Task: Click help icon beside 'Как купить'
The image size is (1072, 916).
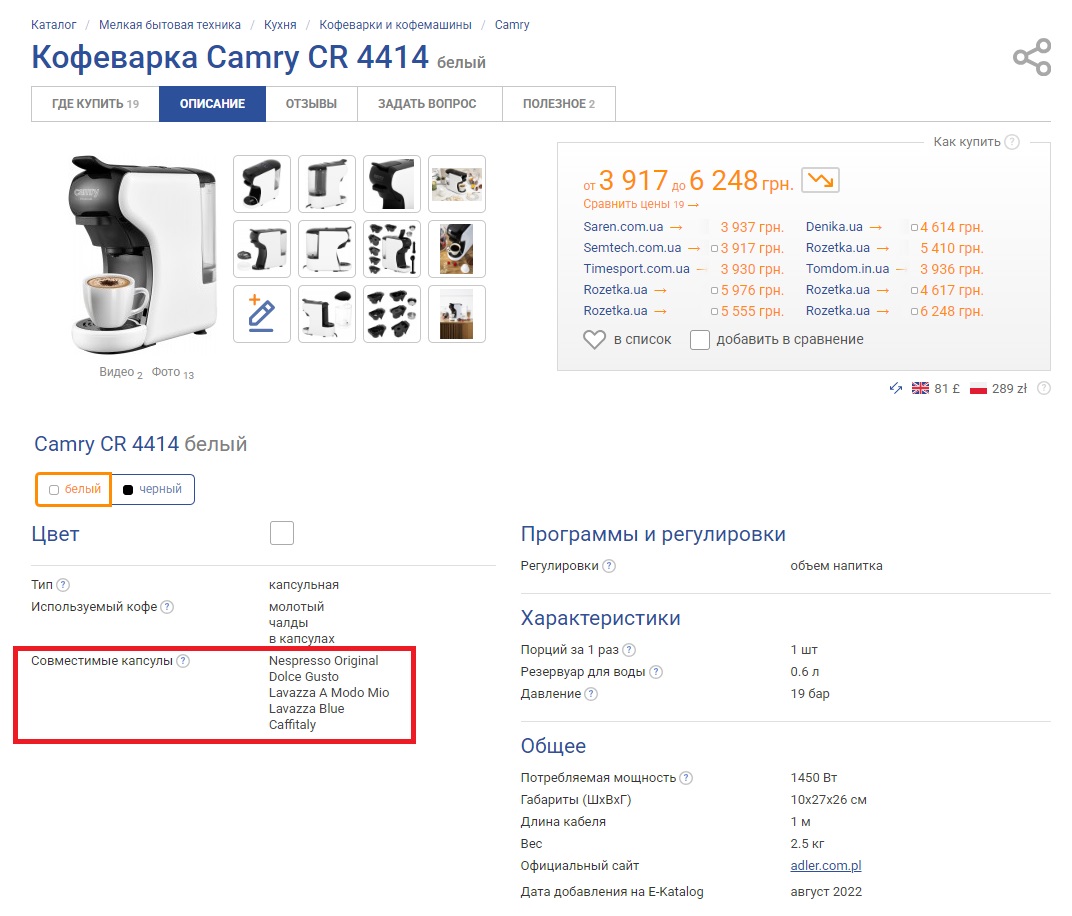Action: click(1012, 142)
